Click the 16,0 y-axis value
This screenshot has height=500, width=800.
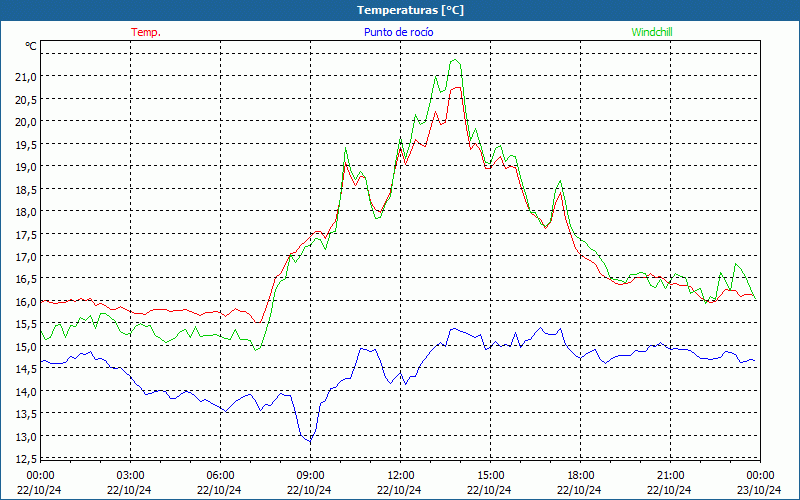(26, 301)
